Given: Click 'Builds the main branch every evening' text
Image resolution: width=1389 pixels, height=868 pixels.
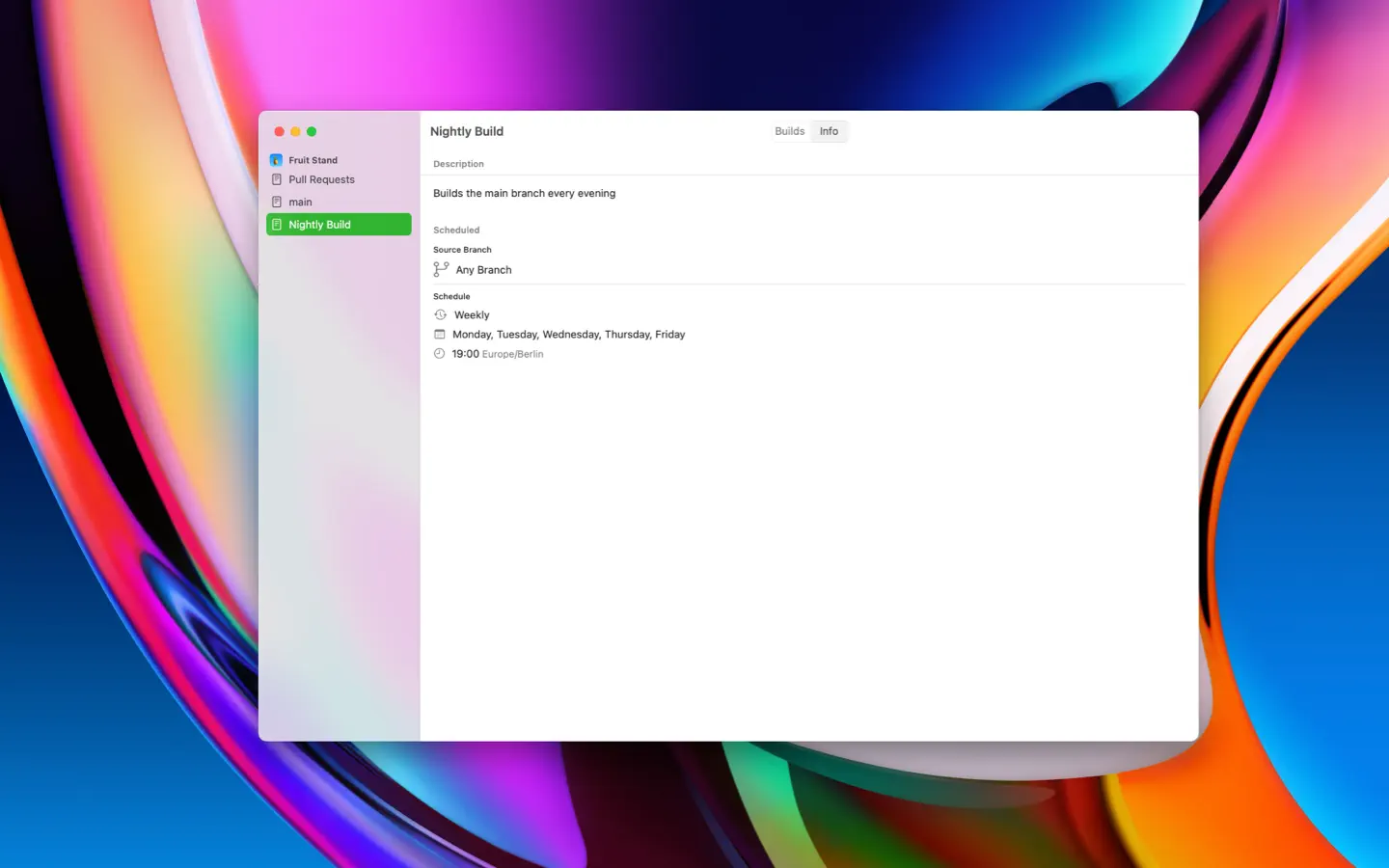Looking at the screenshot, I should (524, 193).
